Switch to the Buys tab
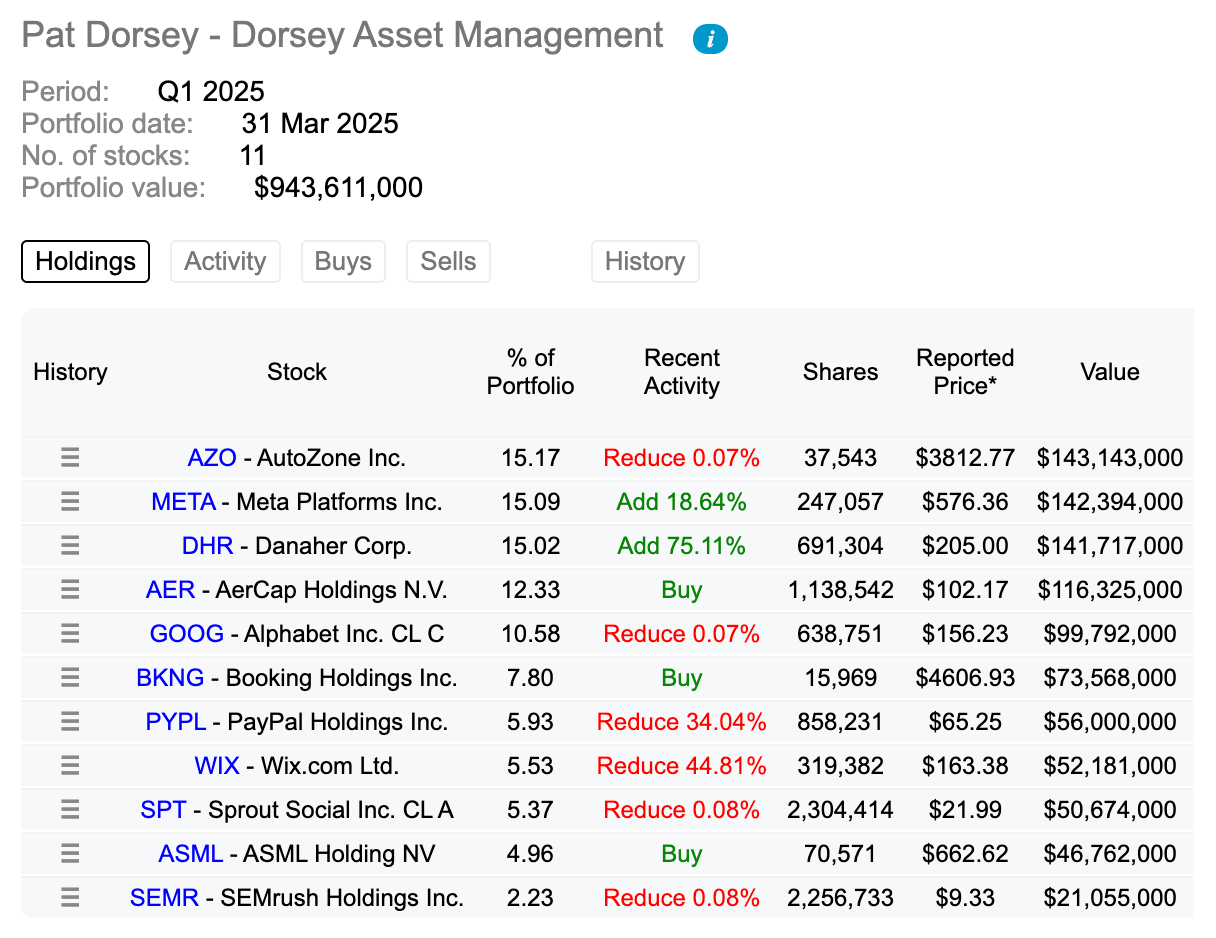The image size is (1216, 938). [x=343, y=262]
